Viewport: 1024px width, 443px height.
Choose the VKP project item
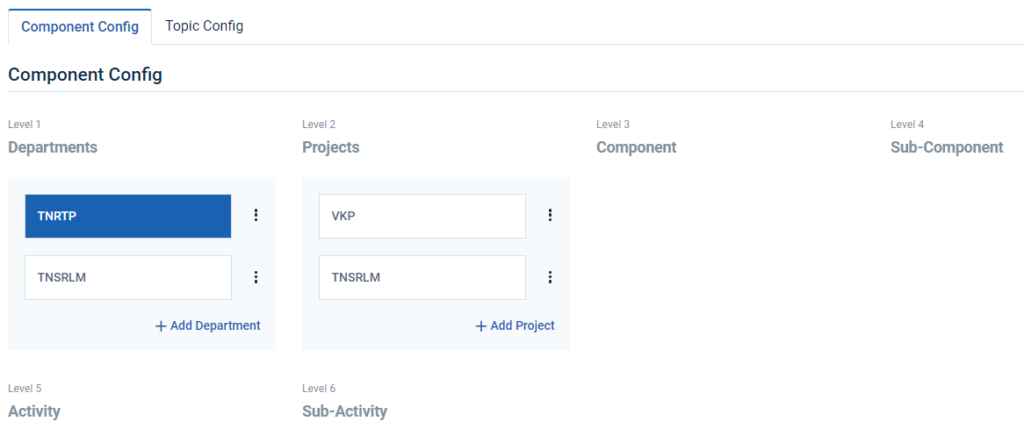422,216
